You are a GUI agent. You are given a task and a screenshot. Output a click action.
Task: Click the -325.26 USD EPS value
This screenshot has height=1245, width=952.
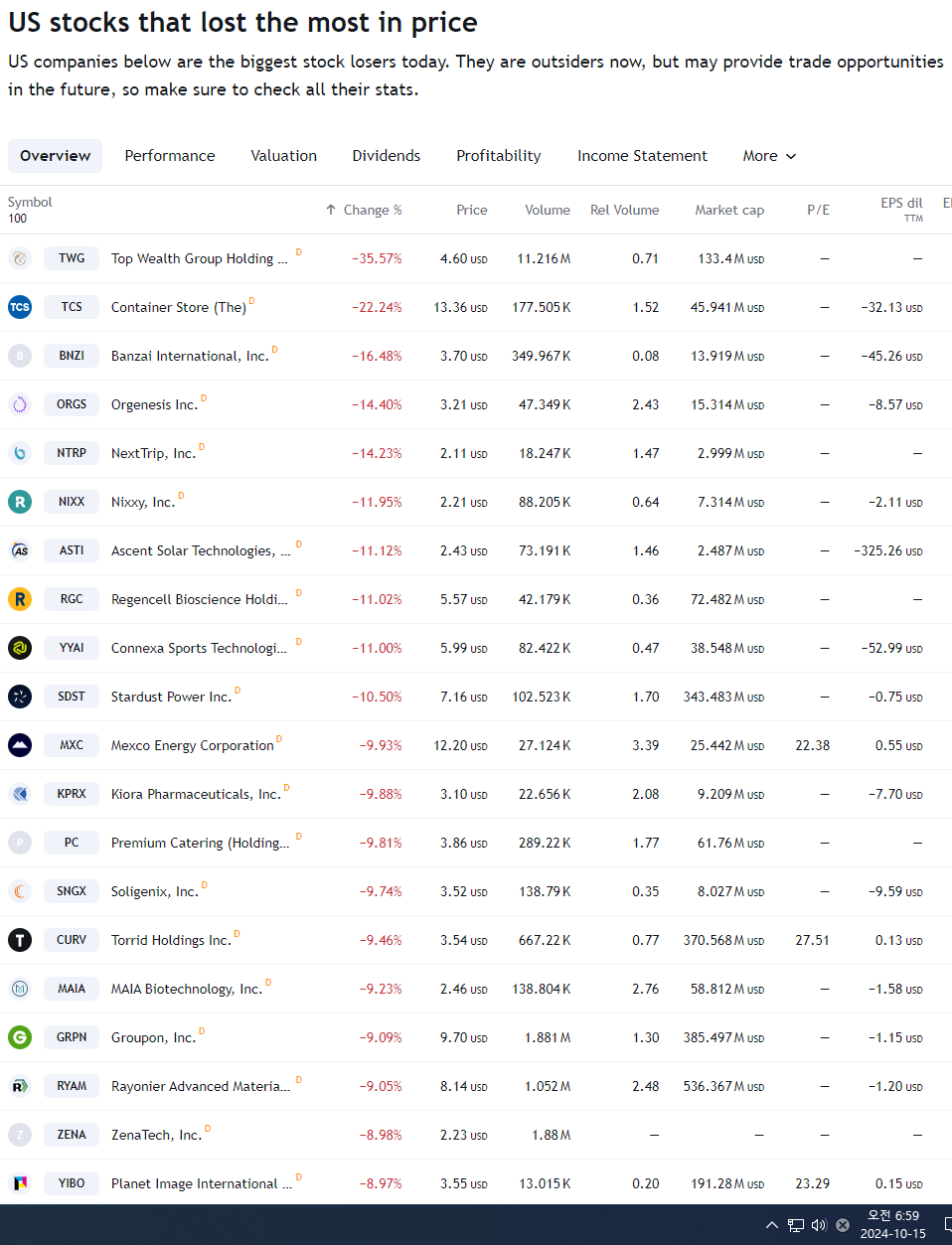[x=888, y=550]
